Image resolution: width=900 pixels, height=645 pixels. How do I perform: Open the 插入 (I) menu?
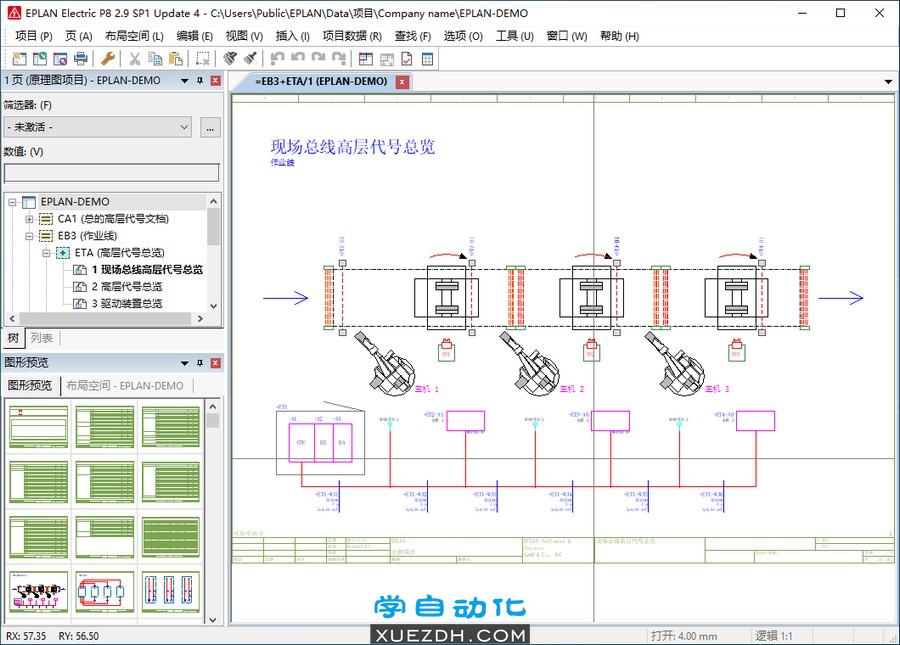click(x=292, y=36)
